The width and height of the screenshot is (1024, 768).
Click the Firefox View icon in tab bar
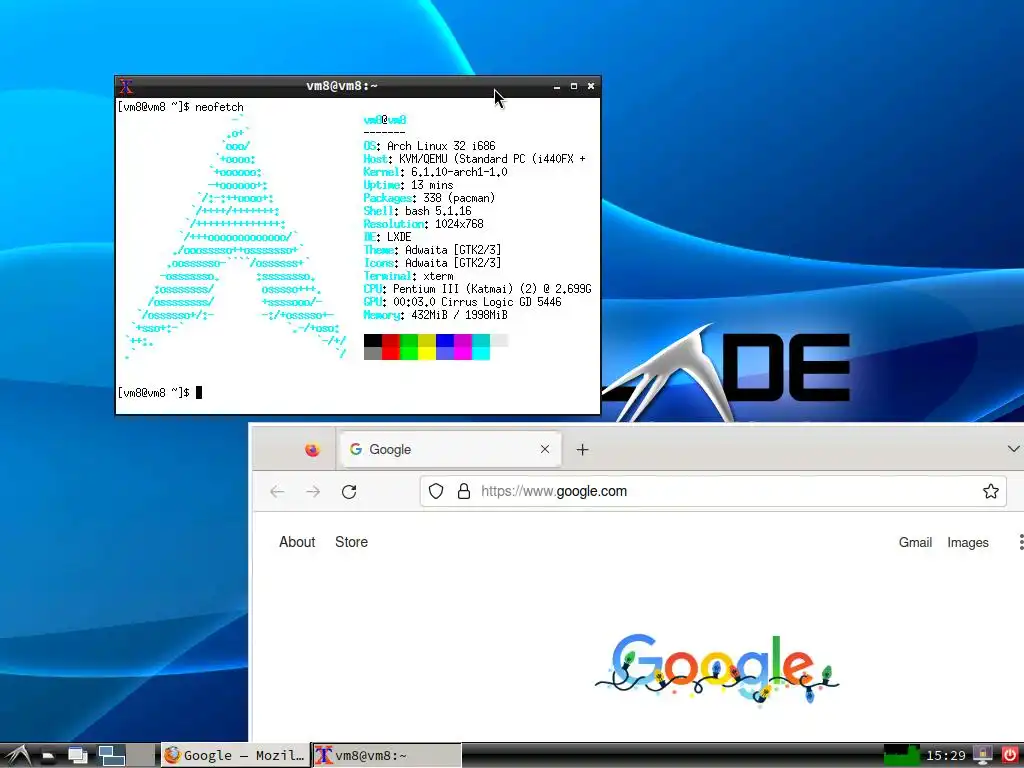pos(312,449)
